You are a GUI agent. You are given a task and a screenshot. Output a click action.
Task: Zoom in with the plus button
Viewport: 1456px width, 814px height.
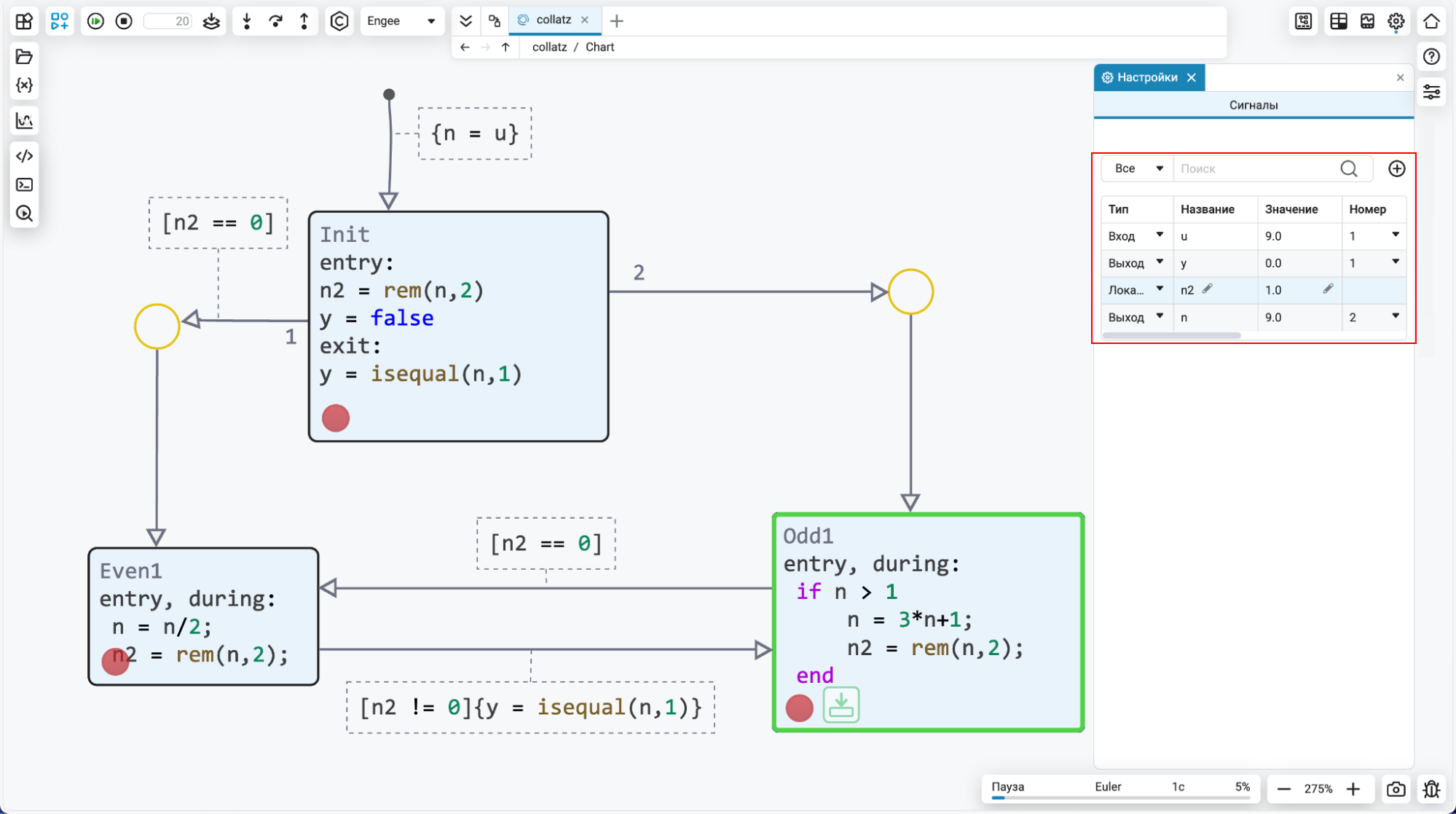[1353, 789]
